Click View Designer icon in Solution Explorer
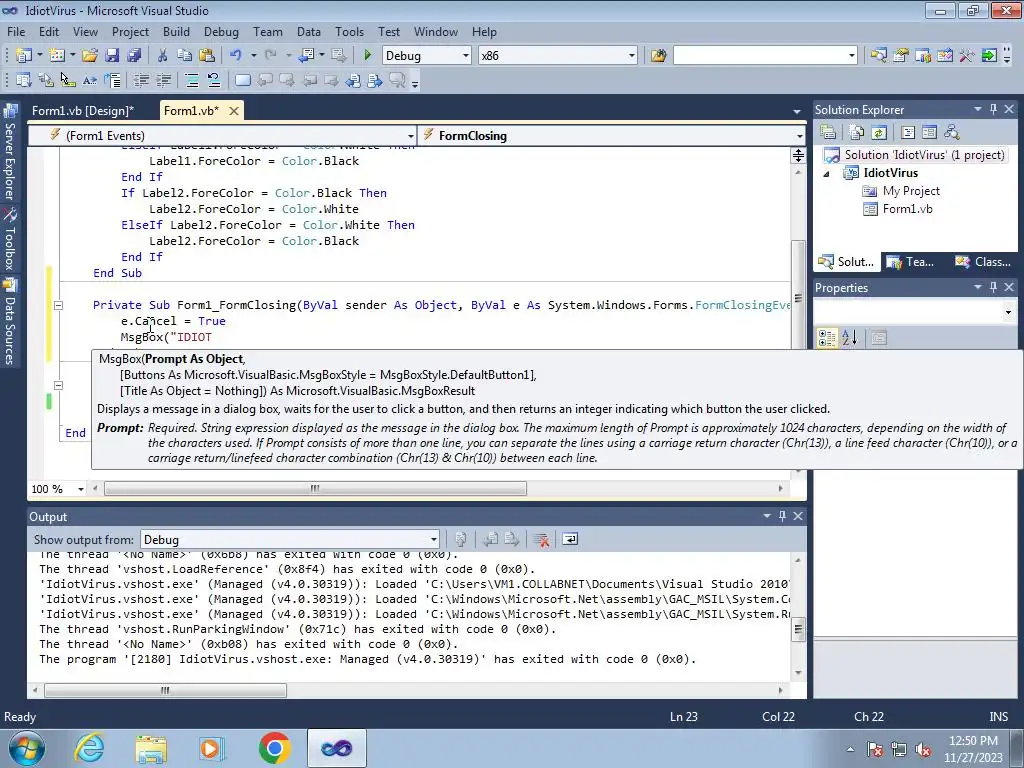1024x768 pixels. click(x=929, y=133)
